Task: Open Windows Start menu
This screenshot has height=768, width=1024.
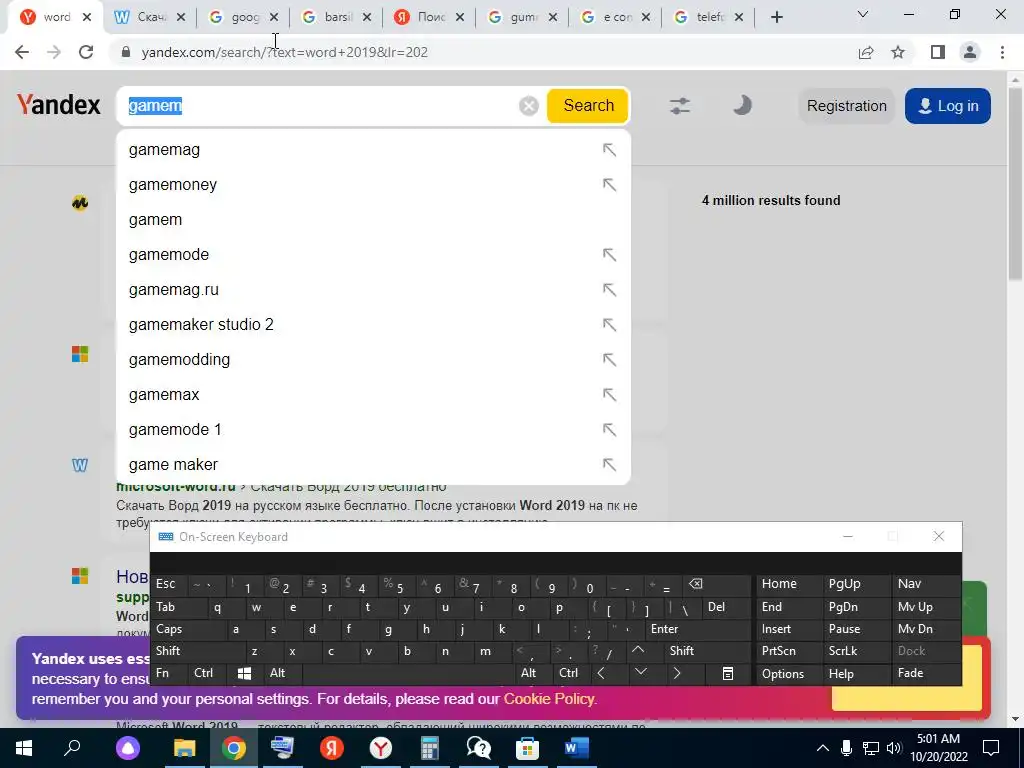Action: [x=24, y=748]
